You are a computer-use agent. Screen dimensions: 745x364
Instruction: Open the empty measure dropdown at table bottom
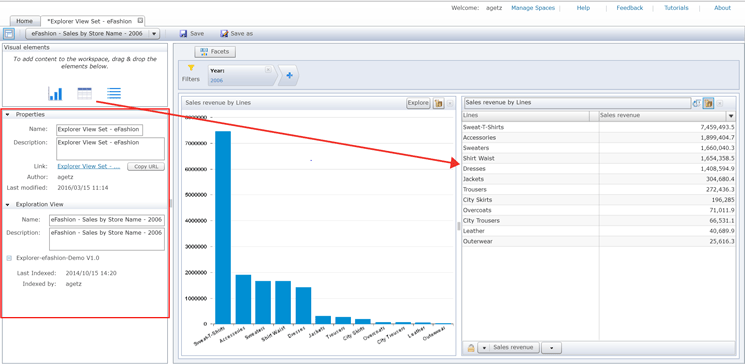pos(552,348)
